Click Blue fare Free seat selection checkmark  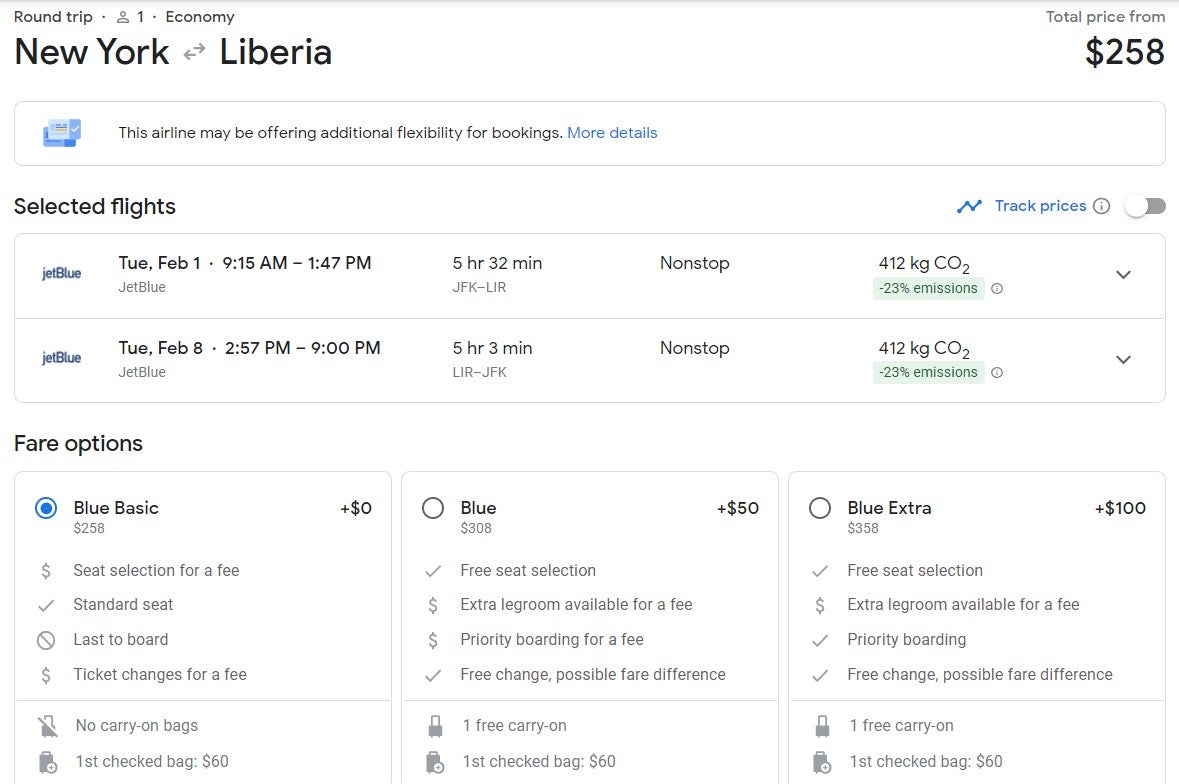(433, 571)
